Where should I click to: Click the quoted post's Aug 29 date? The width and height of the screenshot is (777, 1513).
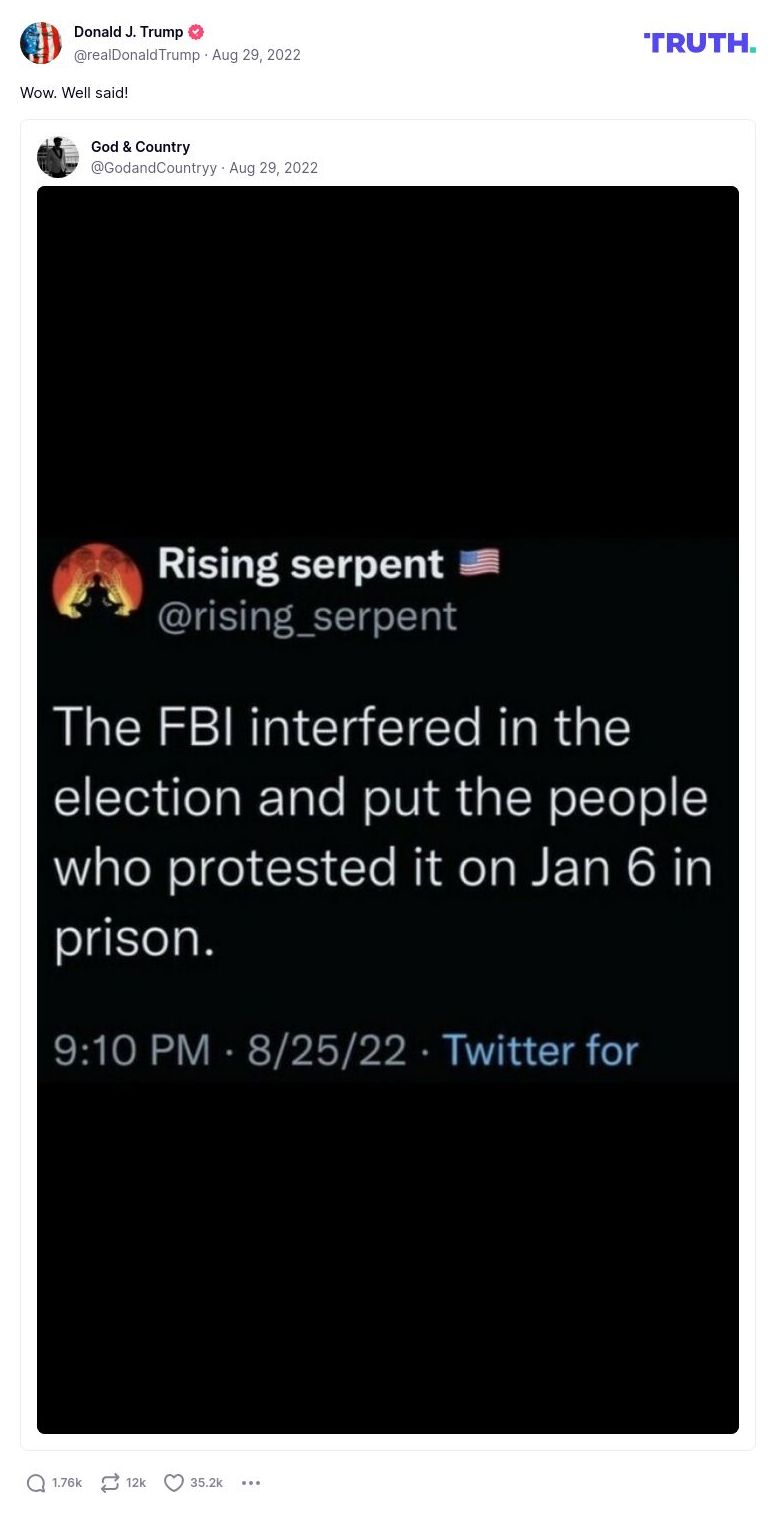273,168
